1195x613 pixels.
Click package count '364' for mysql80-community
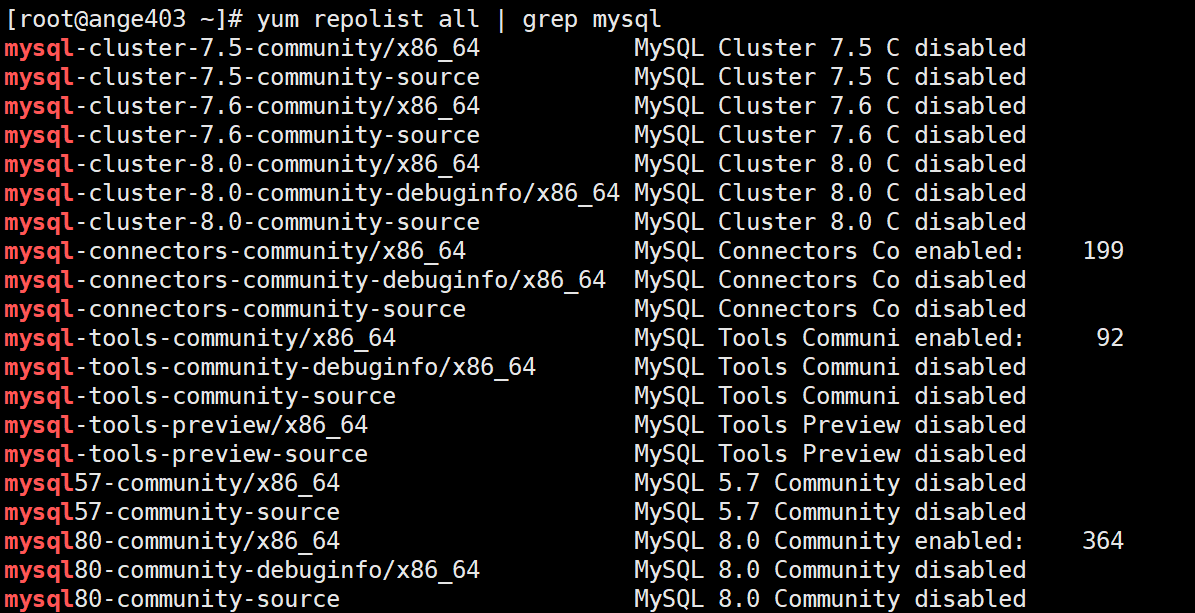coord(1104,541)
